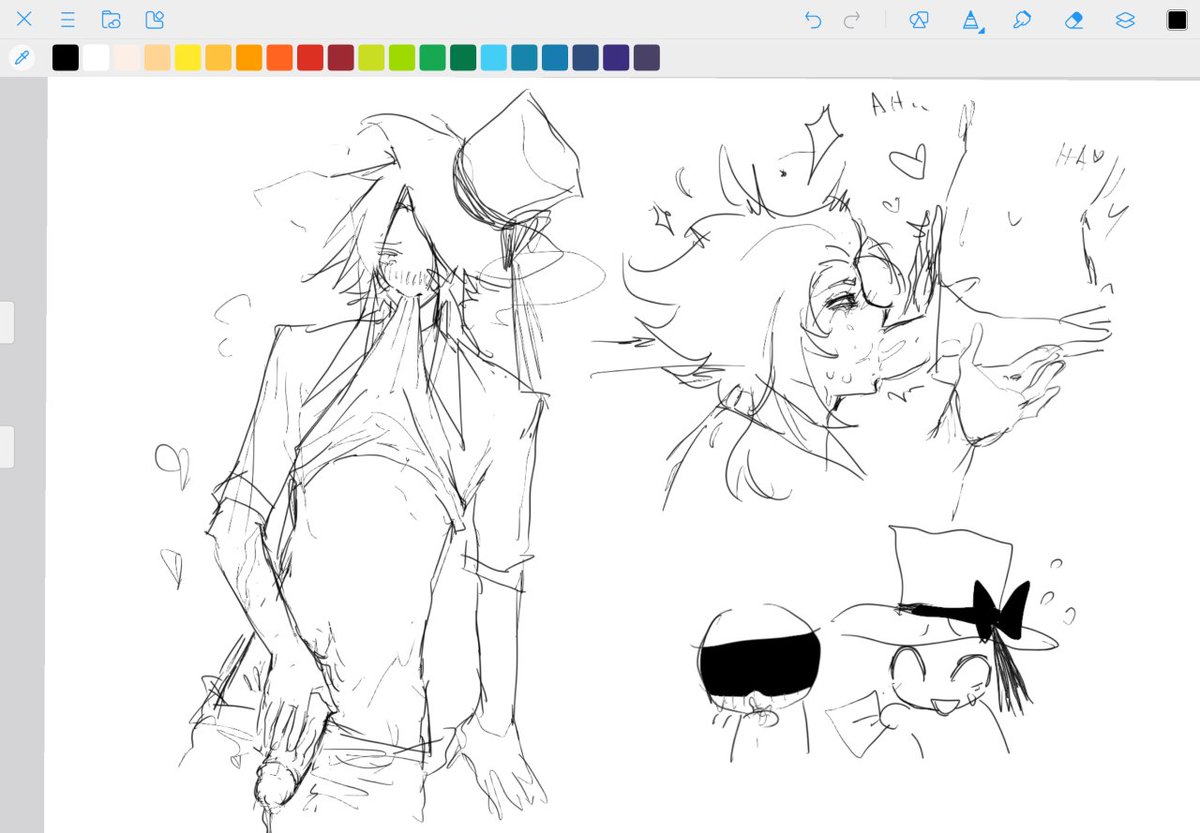Viewport: 1200px width, 833px height.
Task: Pick the black palette swatch beside eyedropper
Action: [x=66, y=58]
